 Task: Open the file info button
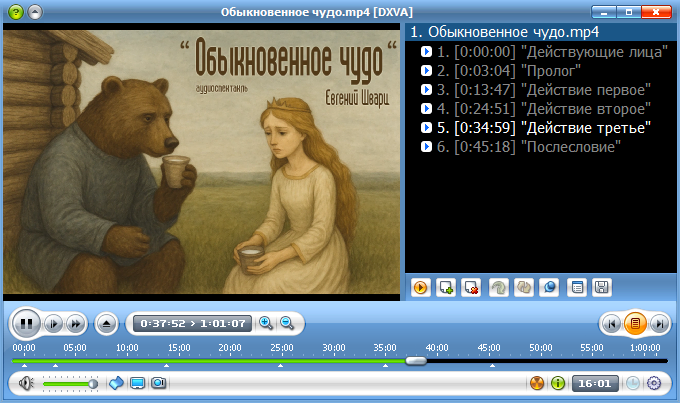(x=558, y=383)
